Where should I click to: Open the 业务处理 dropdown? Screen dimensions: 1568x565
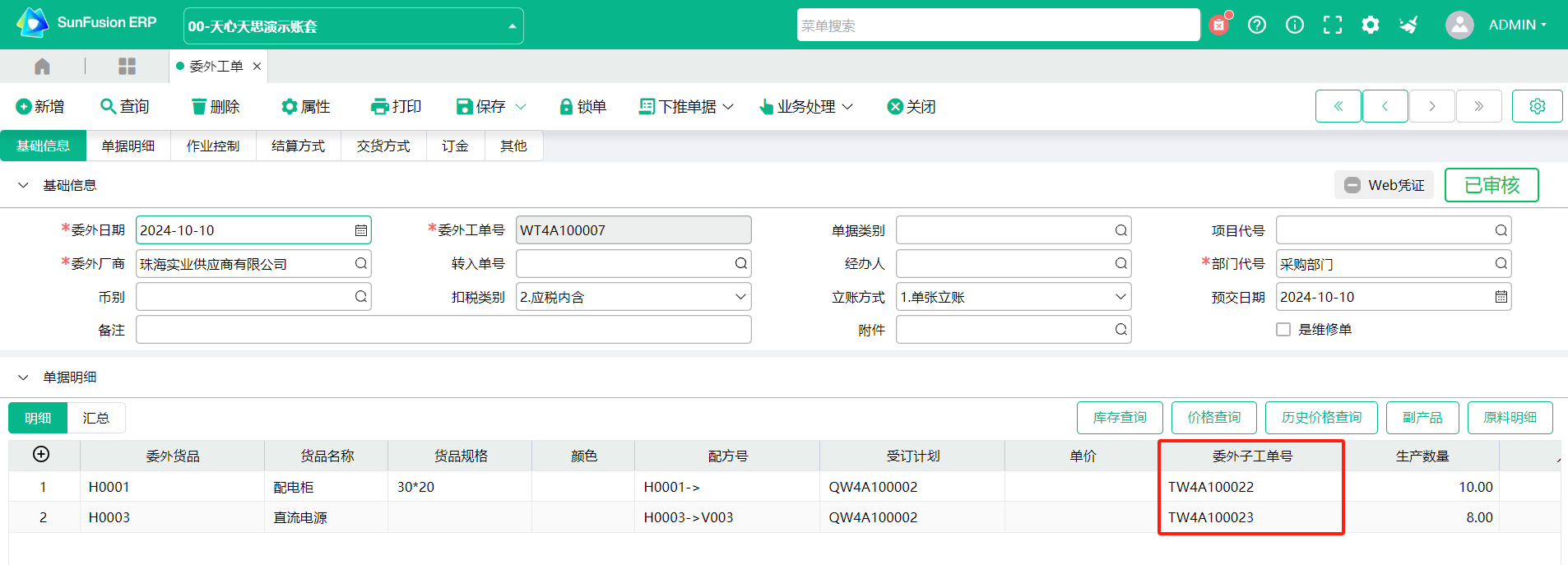pos(806,106)
